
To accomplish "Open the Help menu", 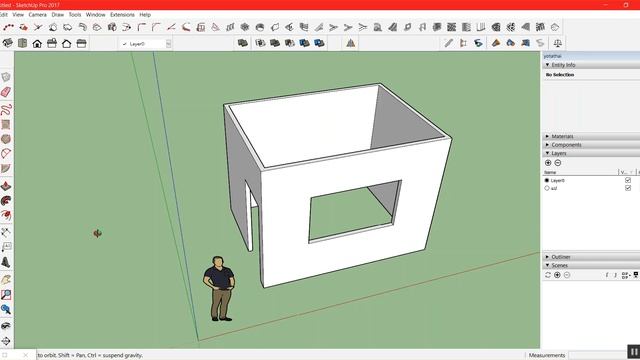I will coord(145,14).
